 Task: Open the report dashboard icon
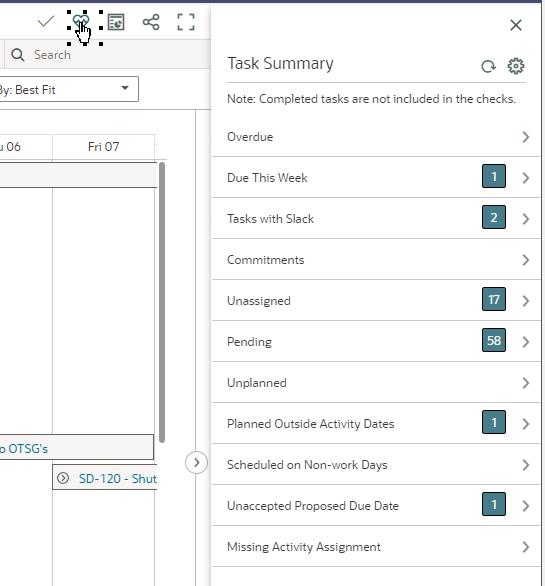(116, 22)
